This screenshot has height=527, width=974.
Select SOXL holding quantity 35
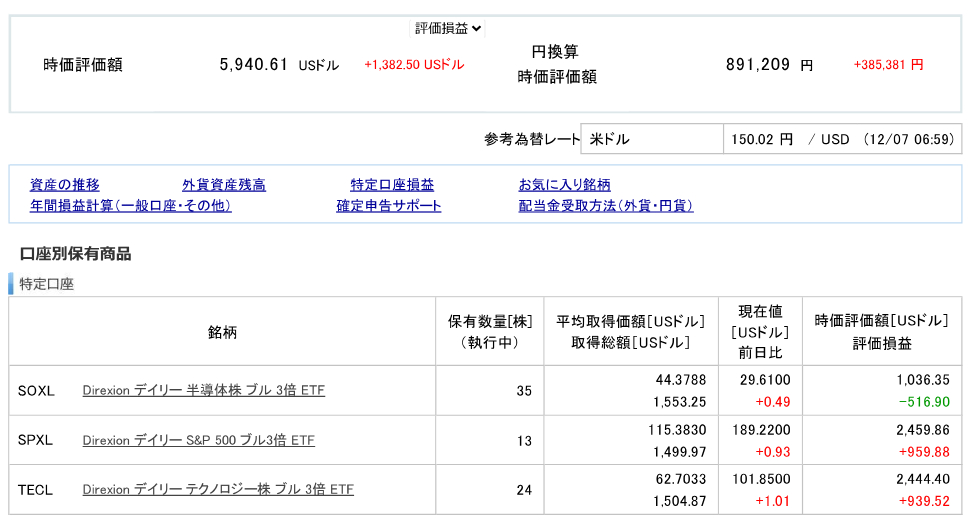pyautogui.click(x=524, y=391)
